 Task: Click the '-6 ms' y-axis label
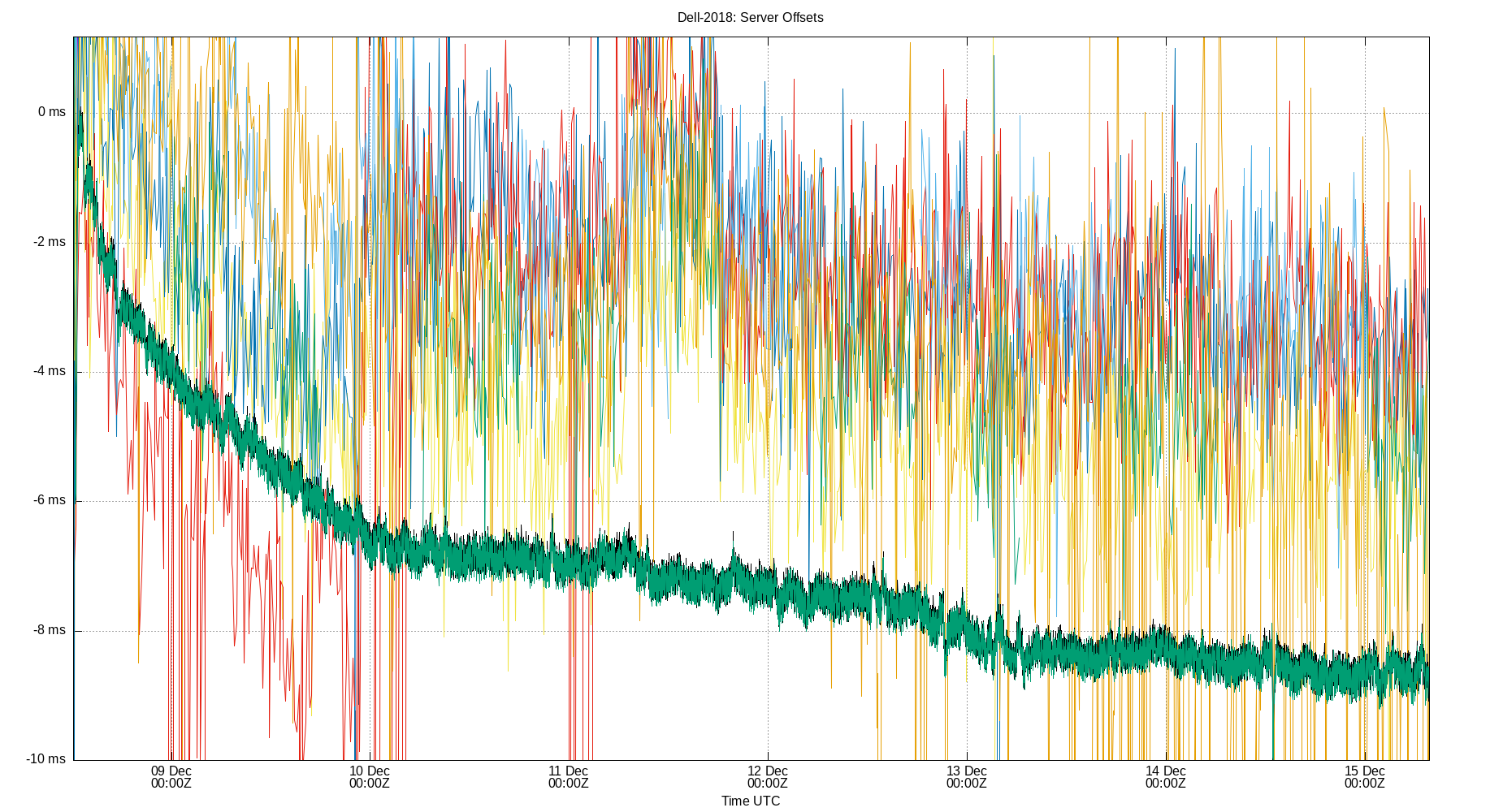click(47, 500)
